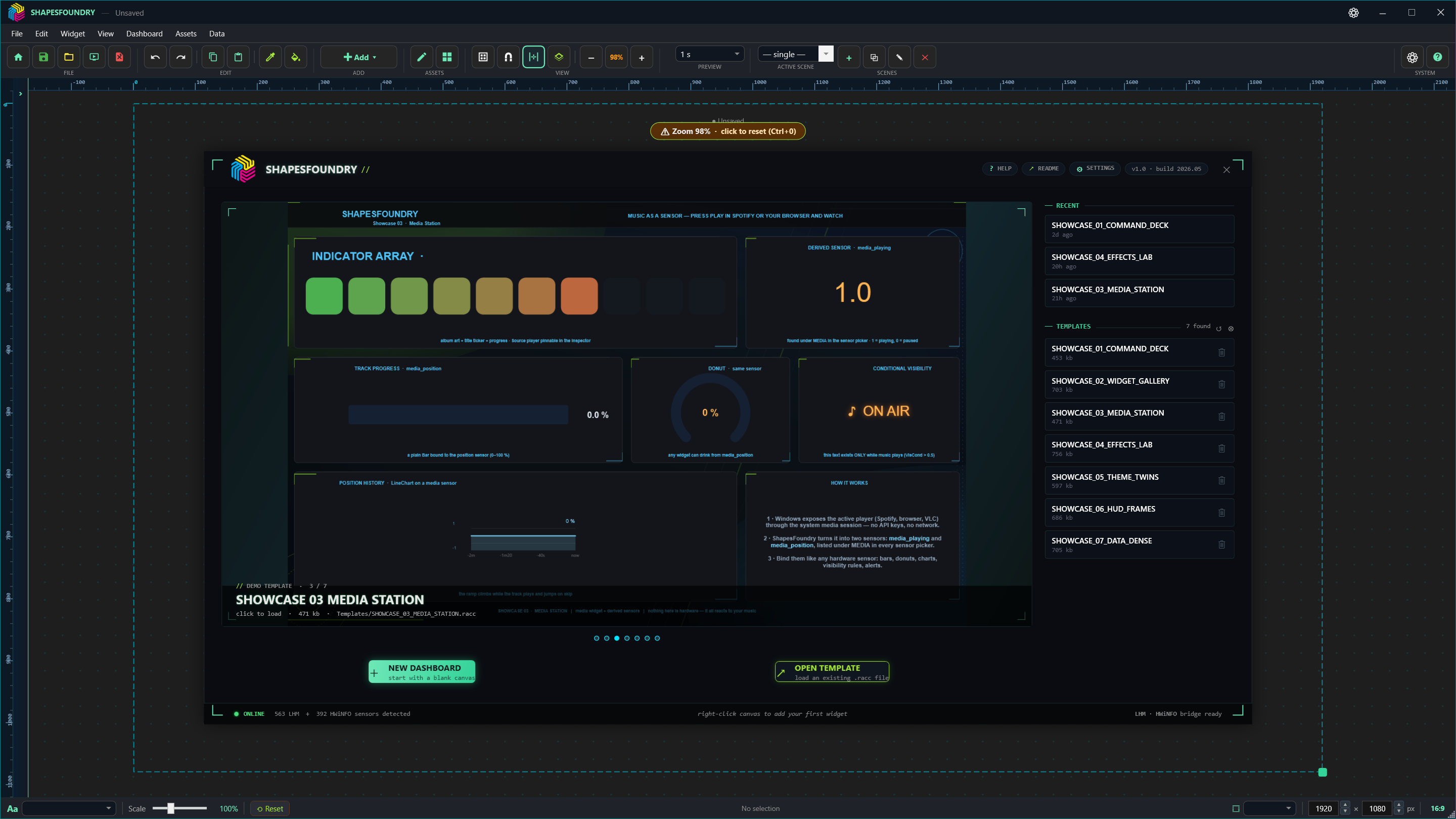Add a new scene with plus icon
Viewport: 1456px width, 819px height.
point(849,58)
